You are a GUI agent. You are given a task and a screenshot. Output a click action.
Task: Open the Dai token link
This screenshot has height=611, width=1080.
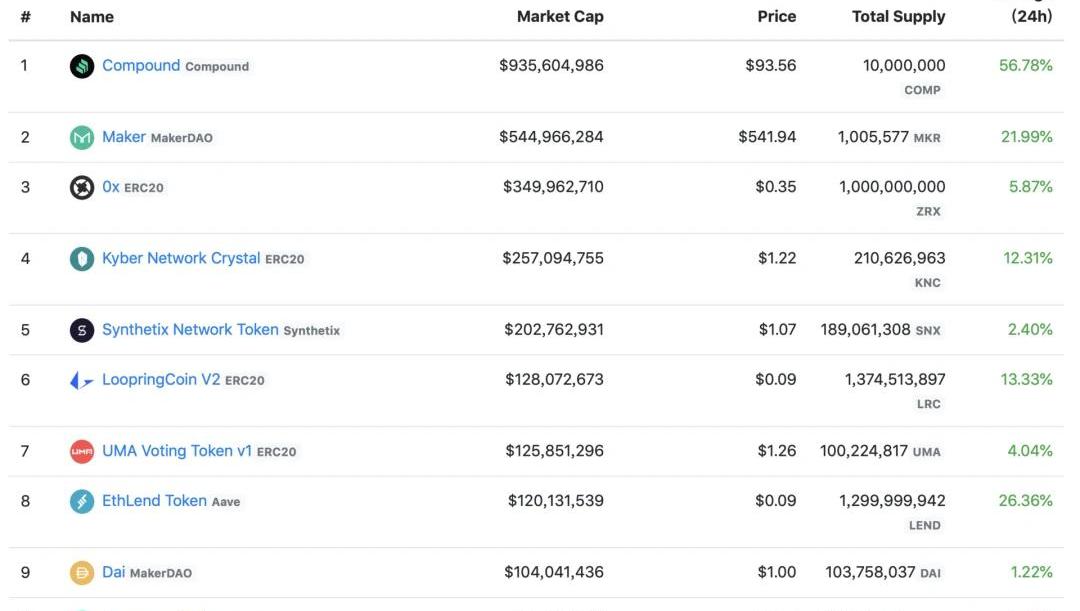pyautogui.click(x=114, y=572)
